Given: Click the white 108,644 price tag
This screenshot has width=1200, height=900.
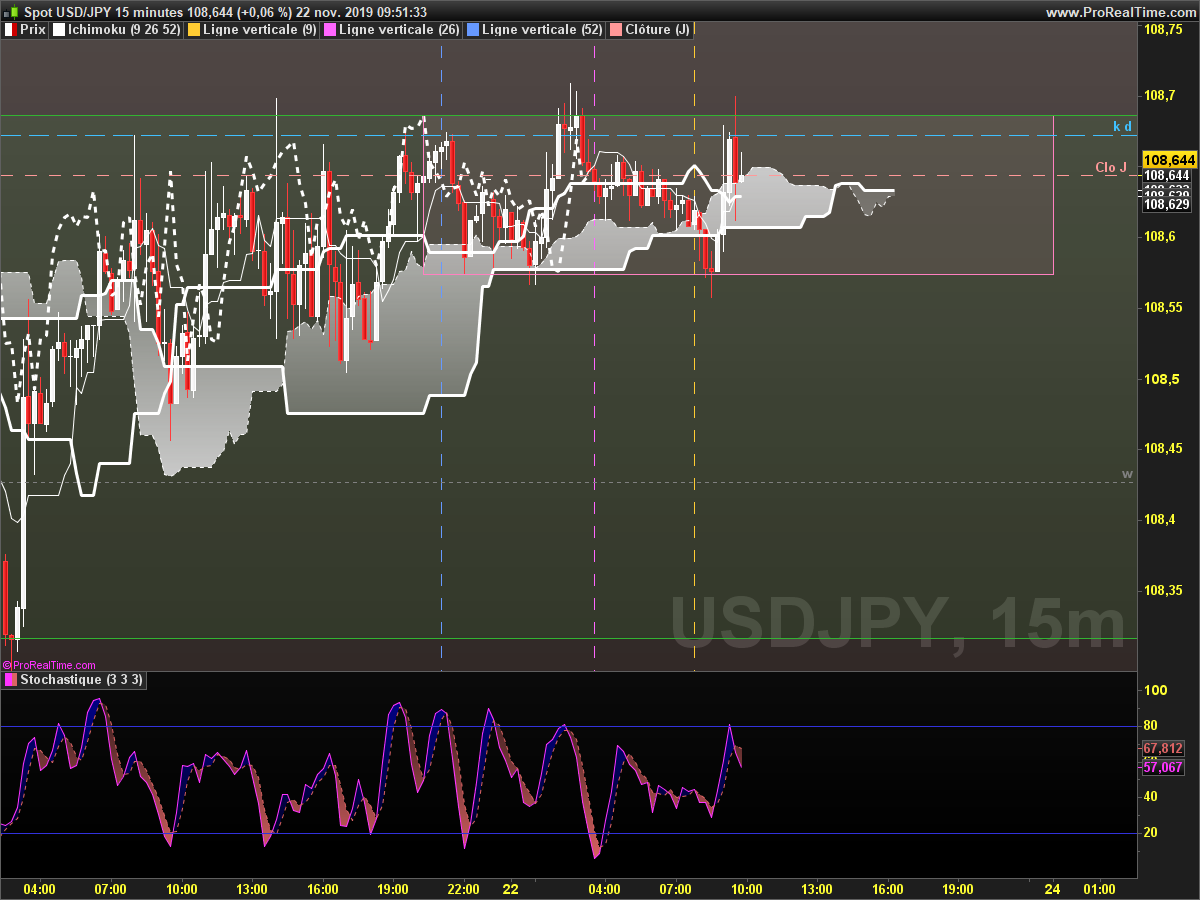Looking at the screenshot, I should [1166, 176].
